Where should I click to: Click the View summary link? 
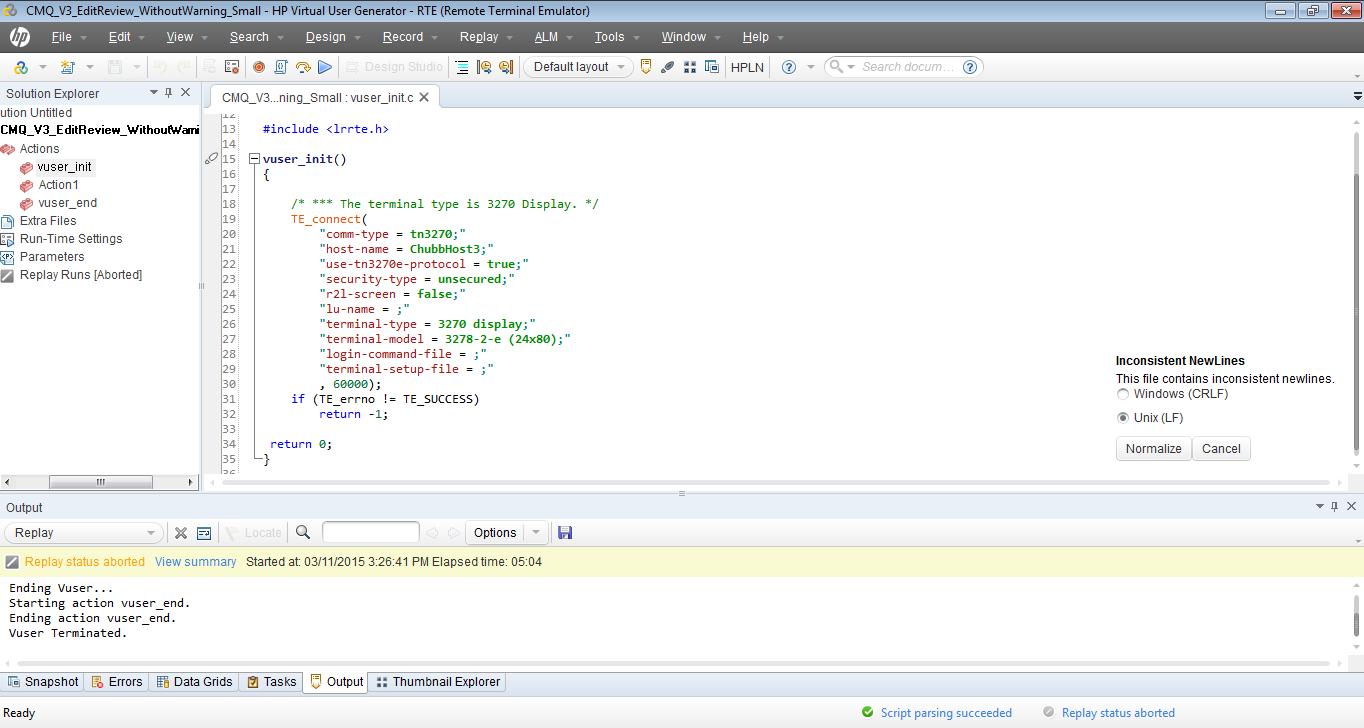coord(196,562)
